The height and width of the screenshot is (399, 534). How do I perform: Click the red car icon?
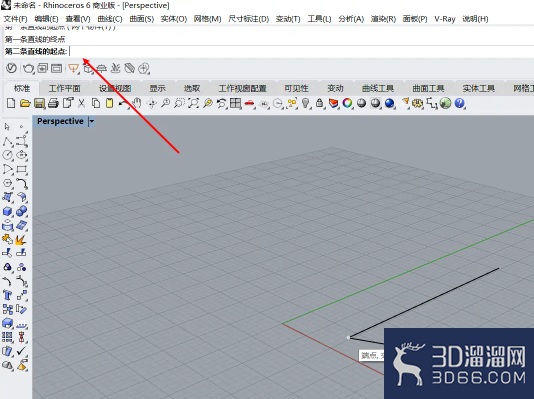(250, 103)
